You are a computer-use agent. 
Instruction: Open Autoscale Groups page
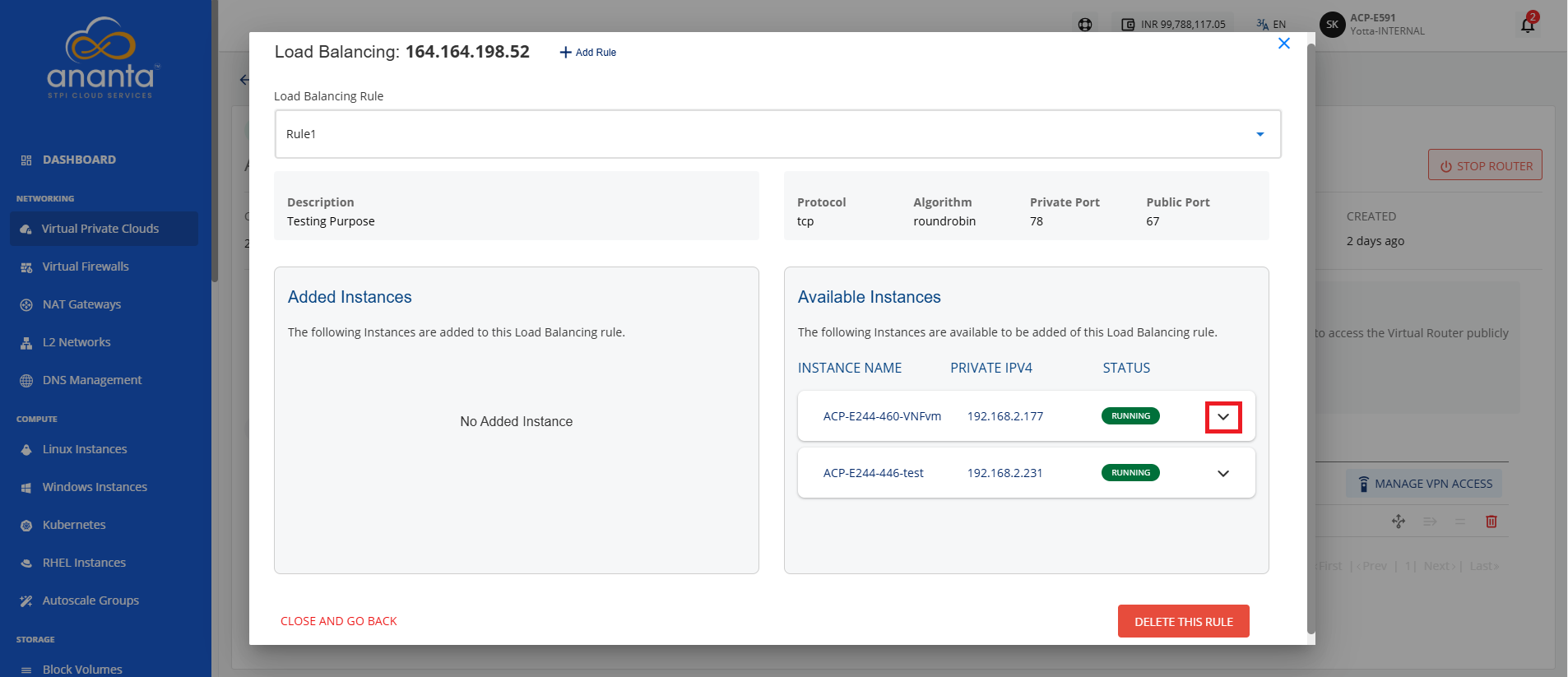coord(90,600)
